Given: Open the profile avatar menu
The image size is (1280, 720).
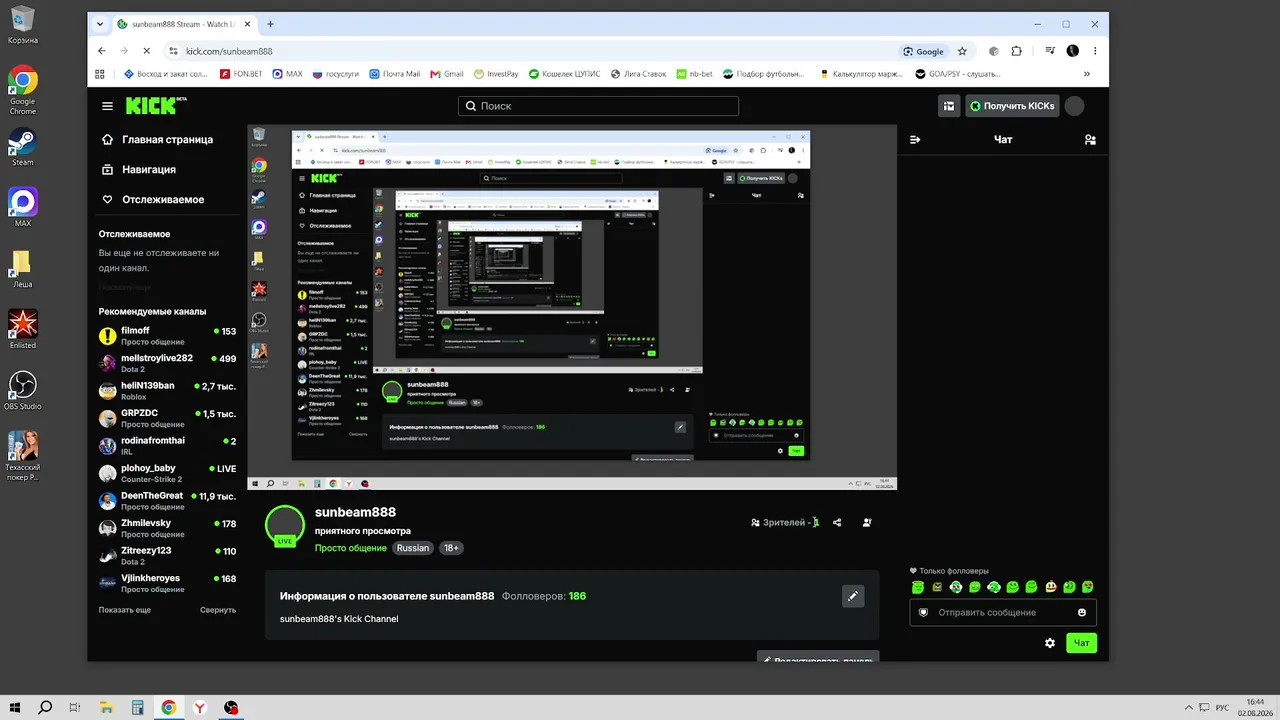Looking at the screenshot, I should (x=1074, y=106).
